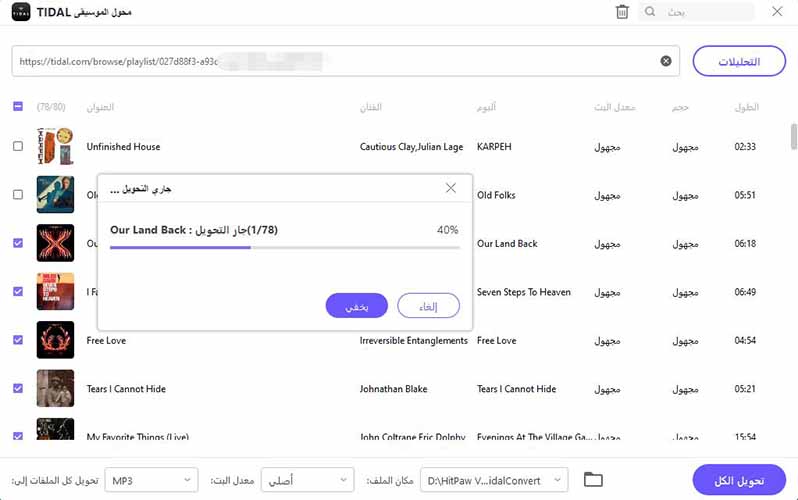Check the Old Folks row checkbox

click(x=18, y=195)
